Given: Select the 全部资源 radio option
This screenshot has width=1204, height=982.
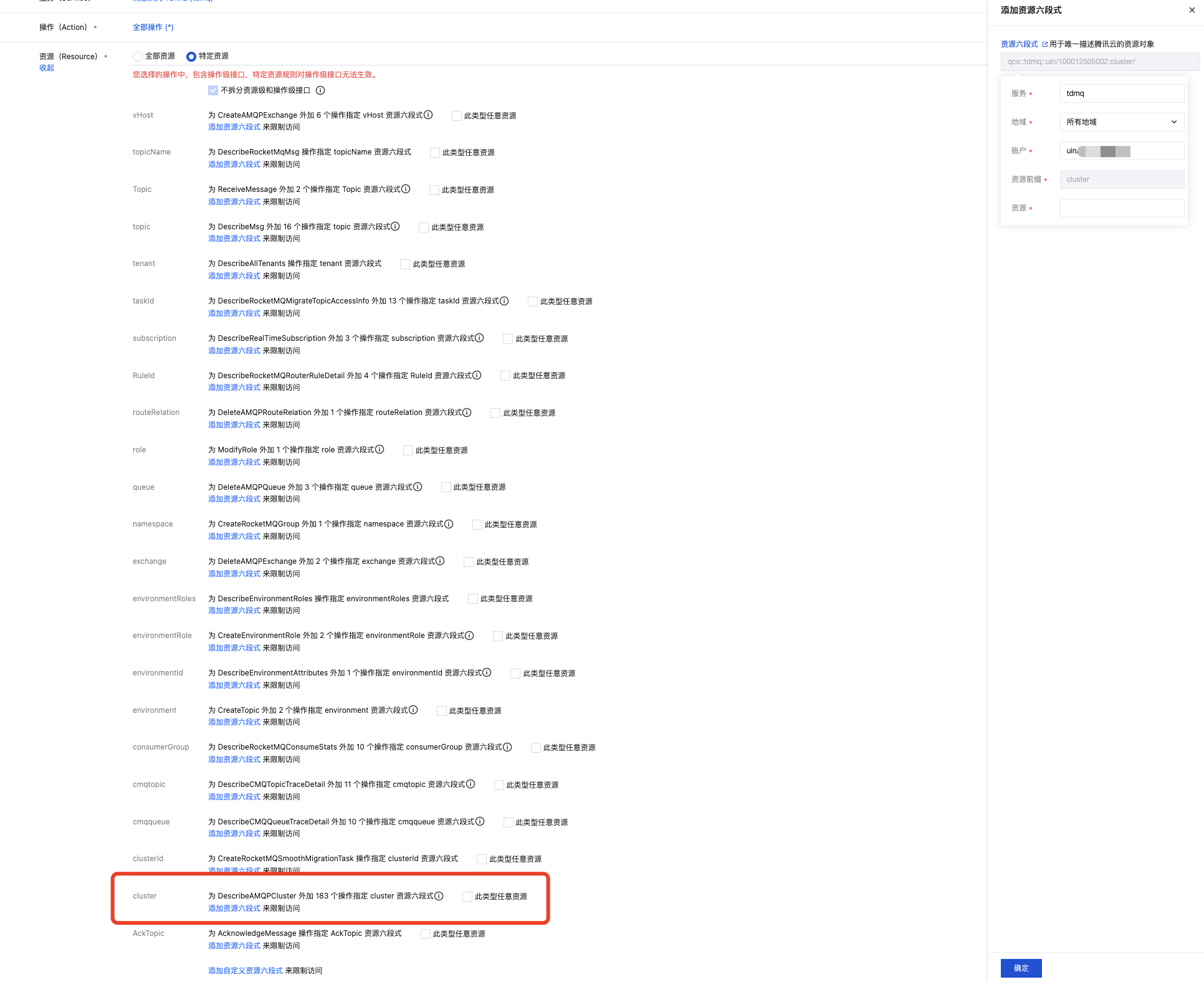Looking at the screenshot, I should tap(138, 57).
